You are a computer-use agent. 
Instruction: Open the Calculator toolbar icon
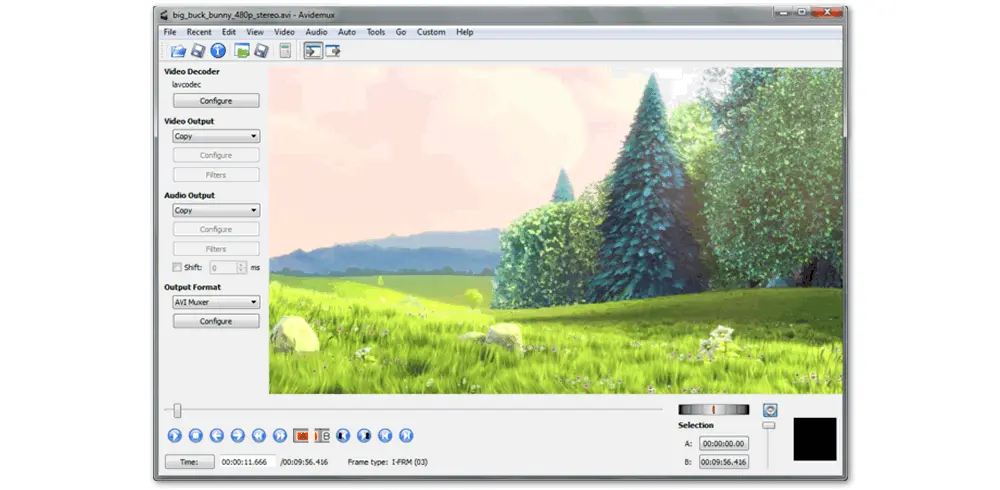[x=285, y=51]
